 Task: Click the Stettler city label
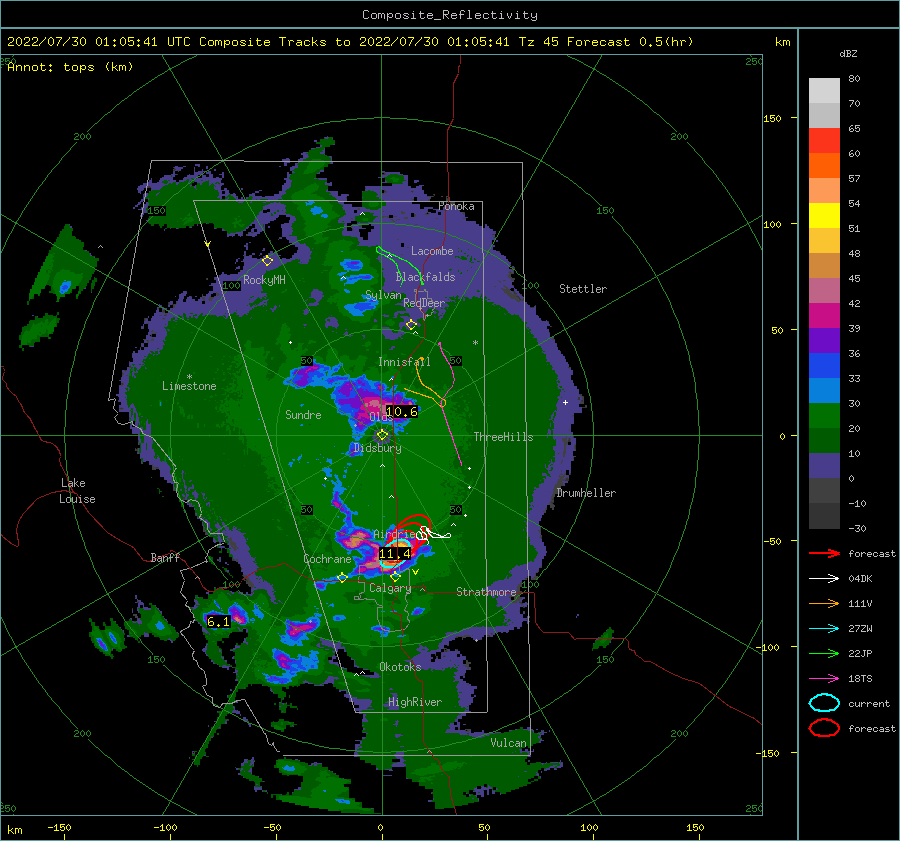pyautogui.click(x=583, y=289)
